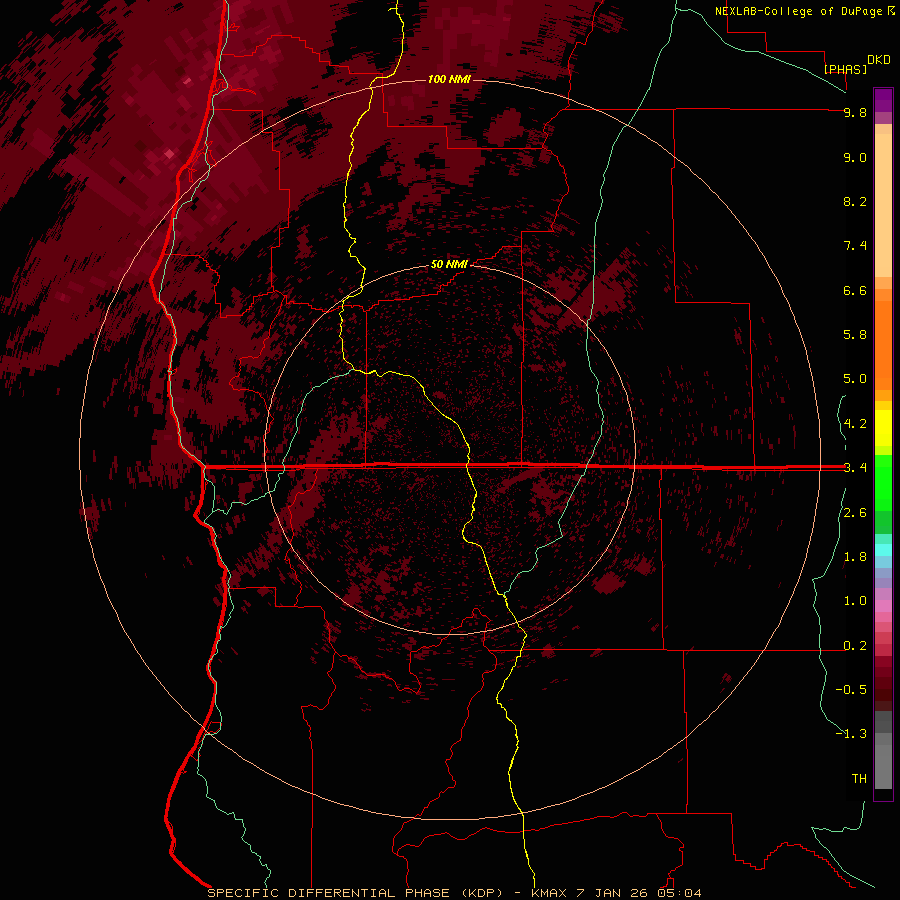Click the 5.0 scale value

tap(855, 379)
